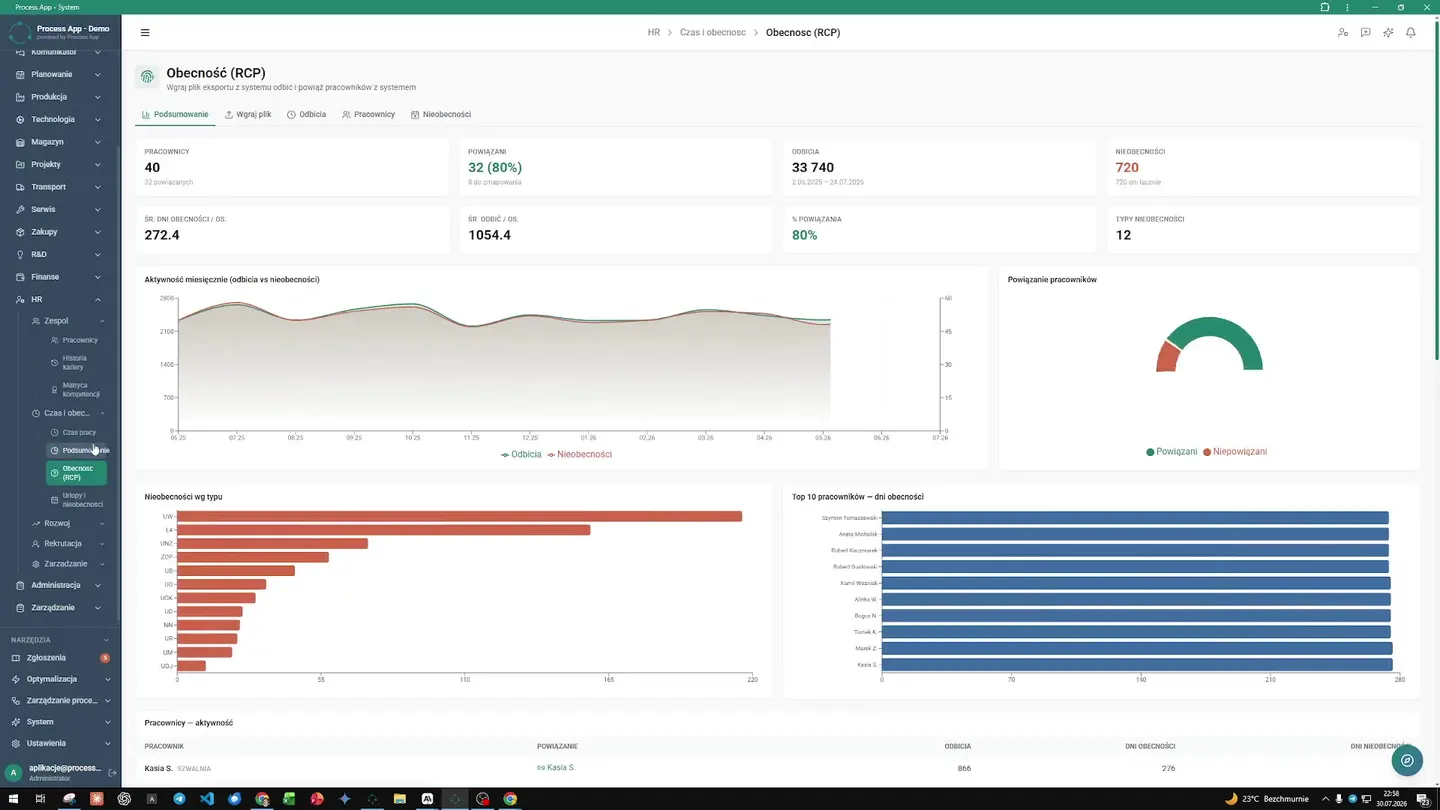Click the AI sparkle icon in header
Viewport: 1440px width, 810px height.
(x=1388, y=33)
